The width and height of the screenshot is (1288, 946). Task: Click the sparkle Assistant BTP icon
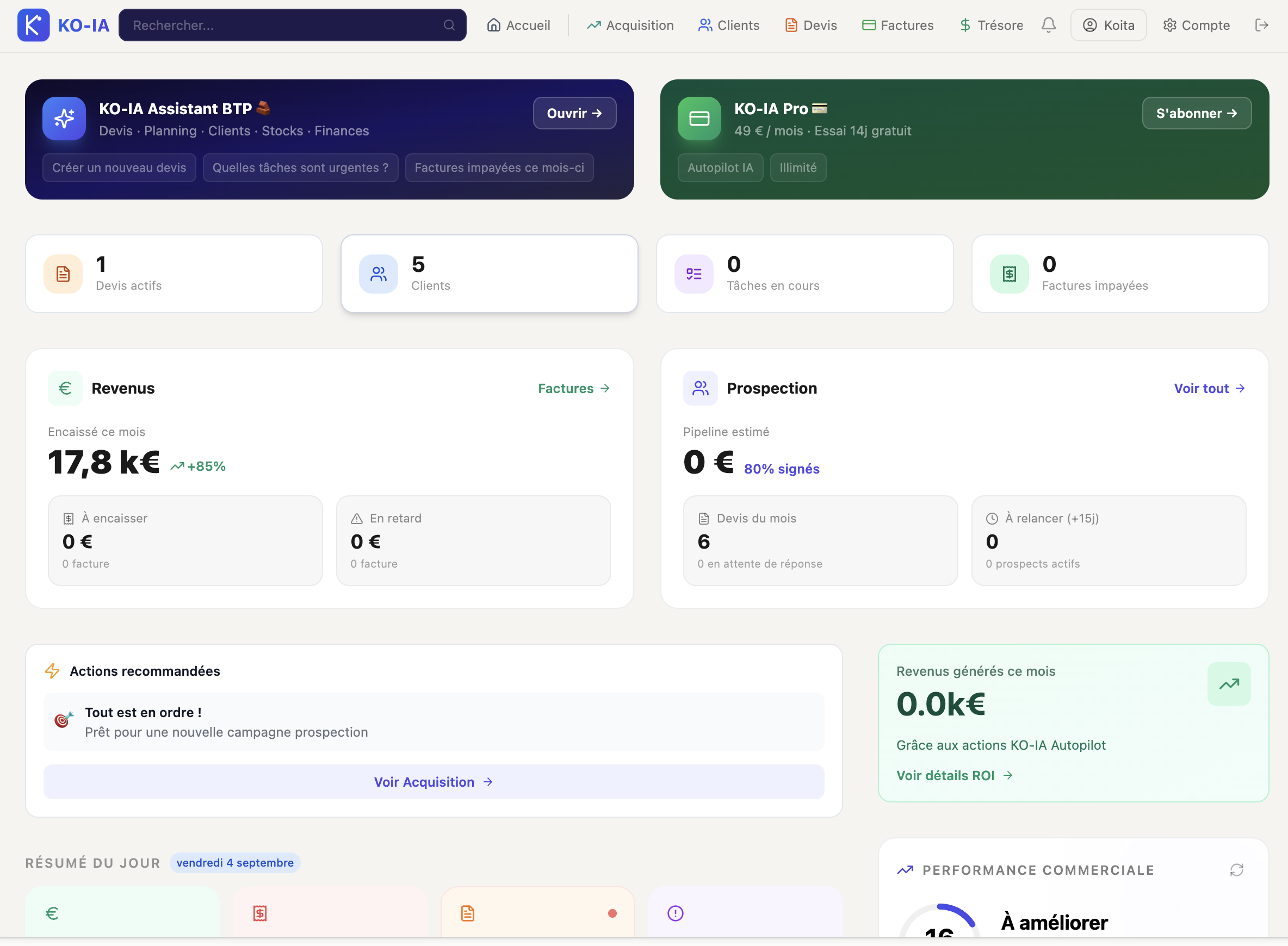(x=64, y=119)
